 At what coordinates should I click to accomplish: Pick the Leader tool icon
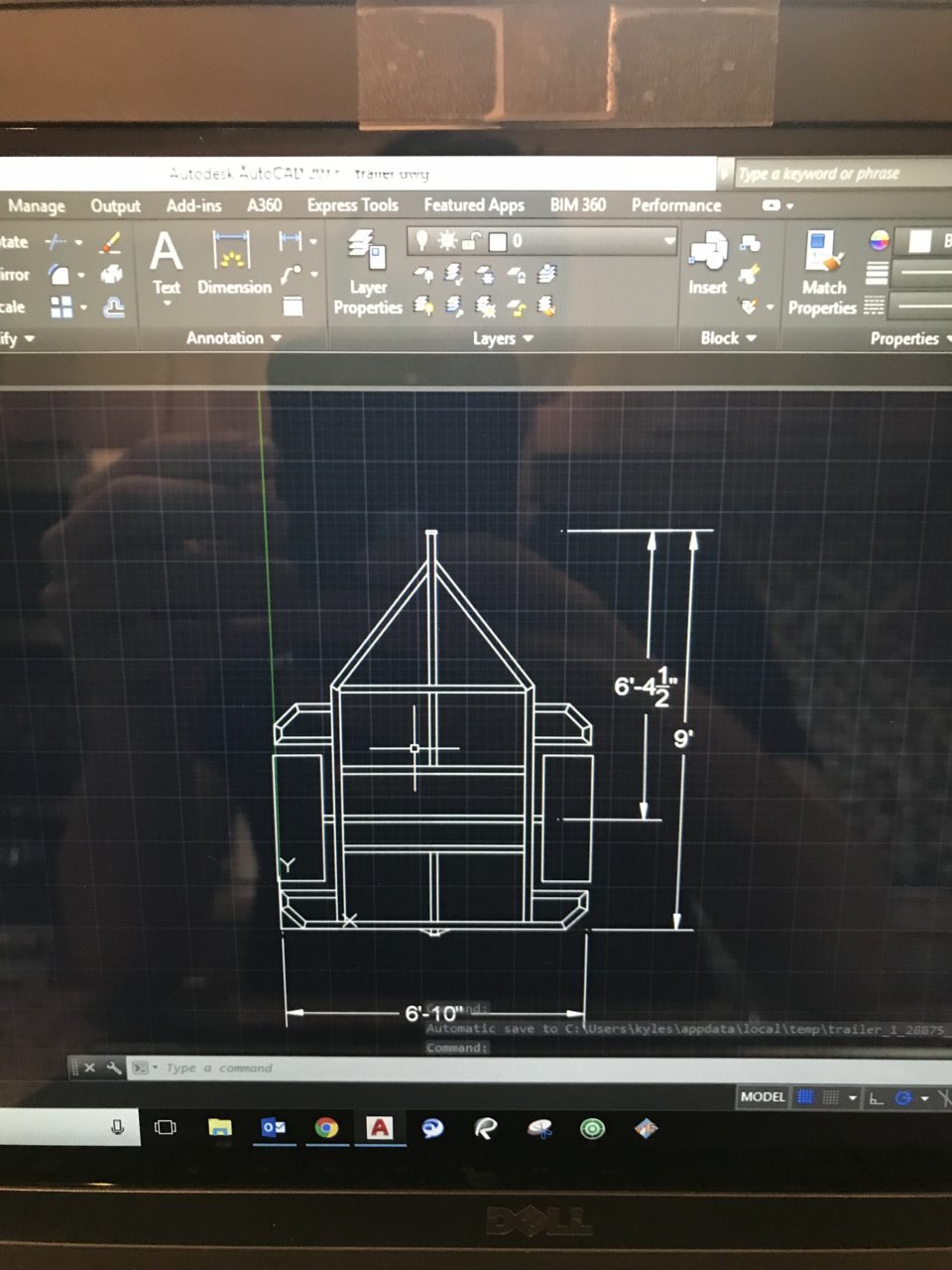click(291, 275)
